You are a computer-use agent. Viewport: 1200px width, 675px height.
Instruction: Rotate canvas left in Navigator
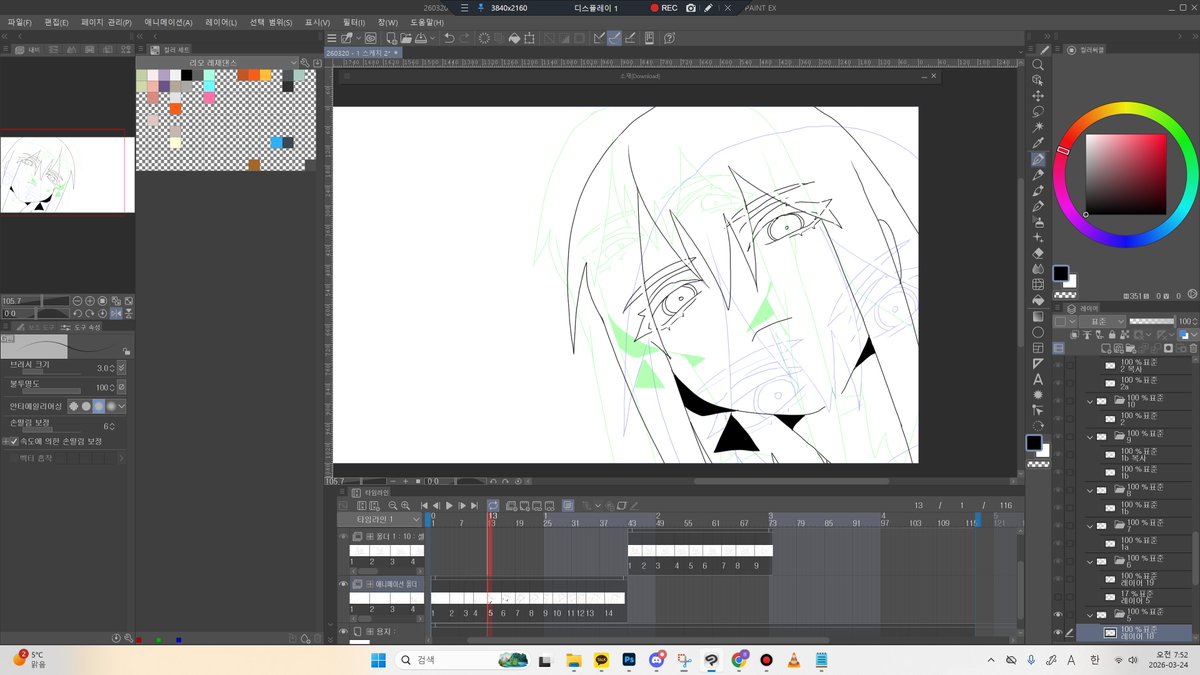click(77, 313)
